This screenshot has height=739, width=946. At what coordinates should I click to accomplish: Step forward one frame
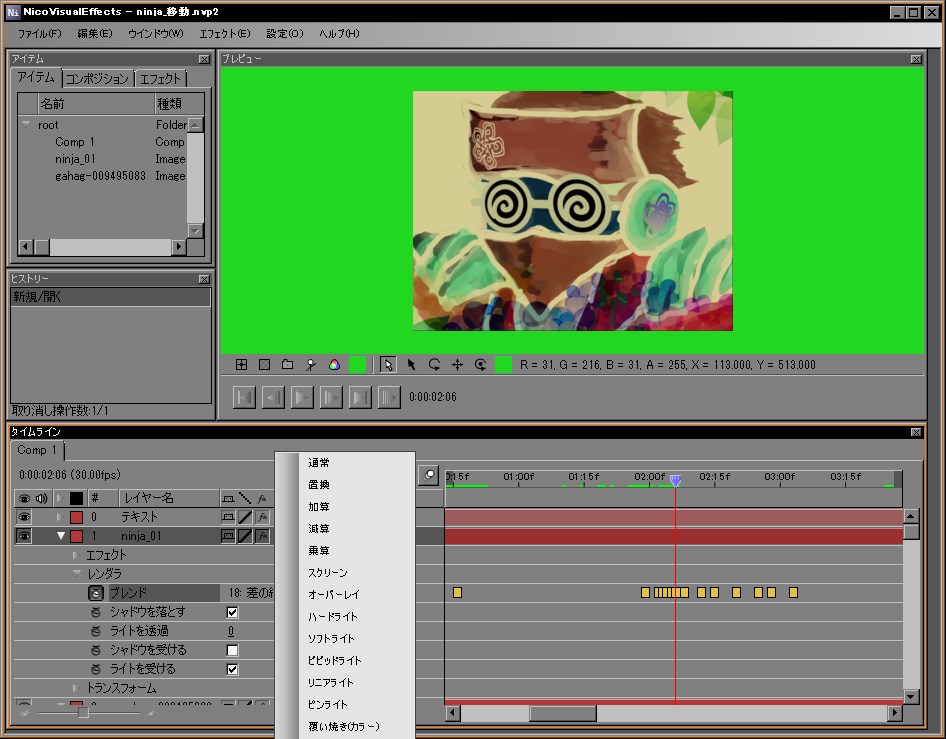click(x=331, y=397)
